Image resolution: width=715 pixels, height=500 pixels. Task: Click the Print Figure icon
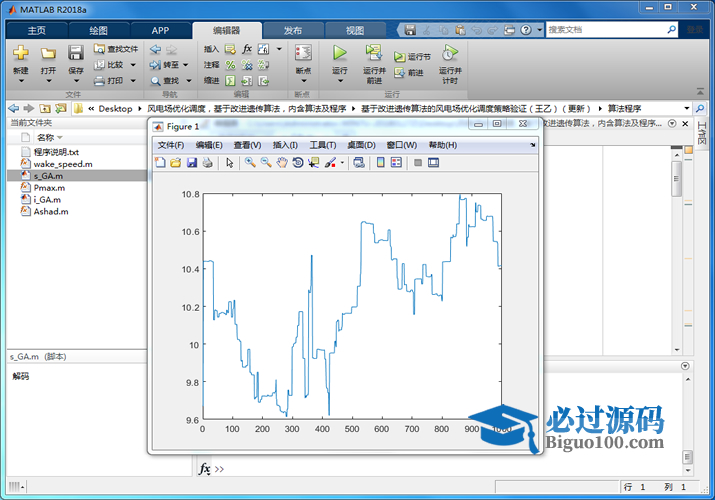click(x=207, y=163)
